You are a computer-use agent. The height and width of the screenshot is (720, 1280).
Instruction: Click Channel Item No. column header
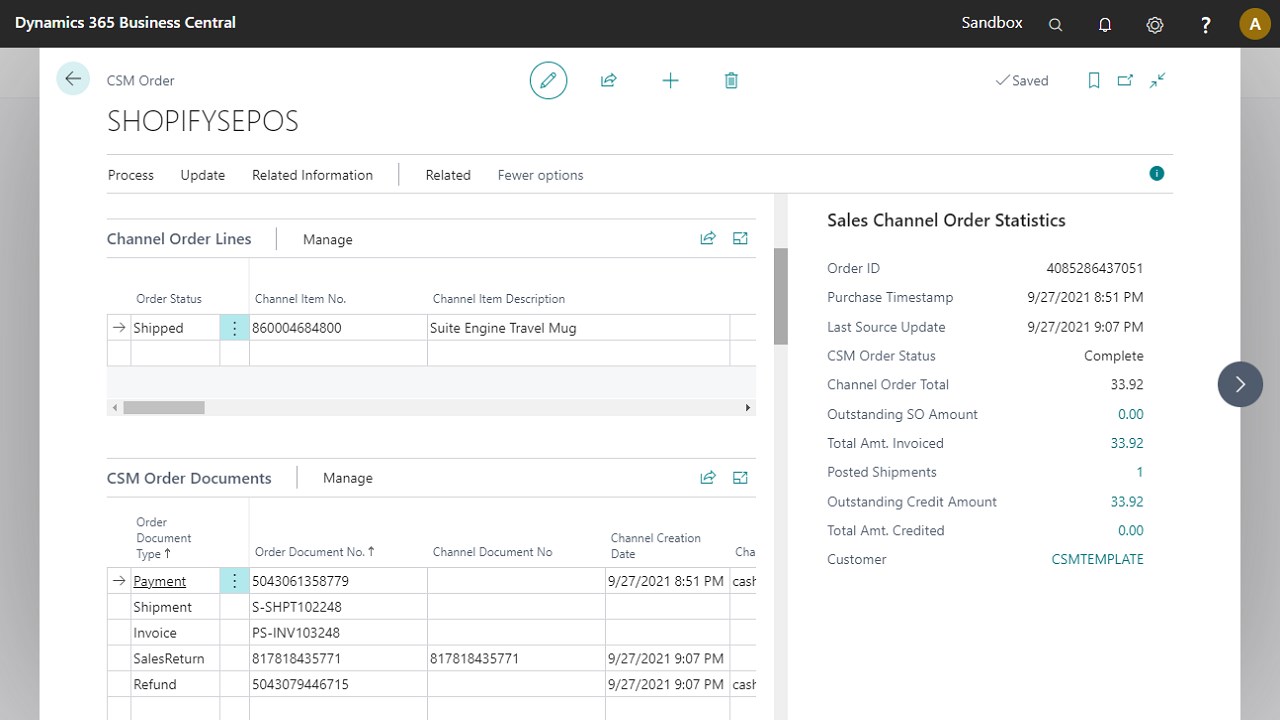300,299
